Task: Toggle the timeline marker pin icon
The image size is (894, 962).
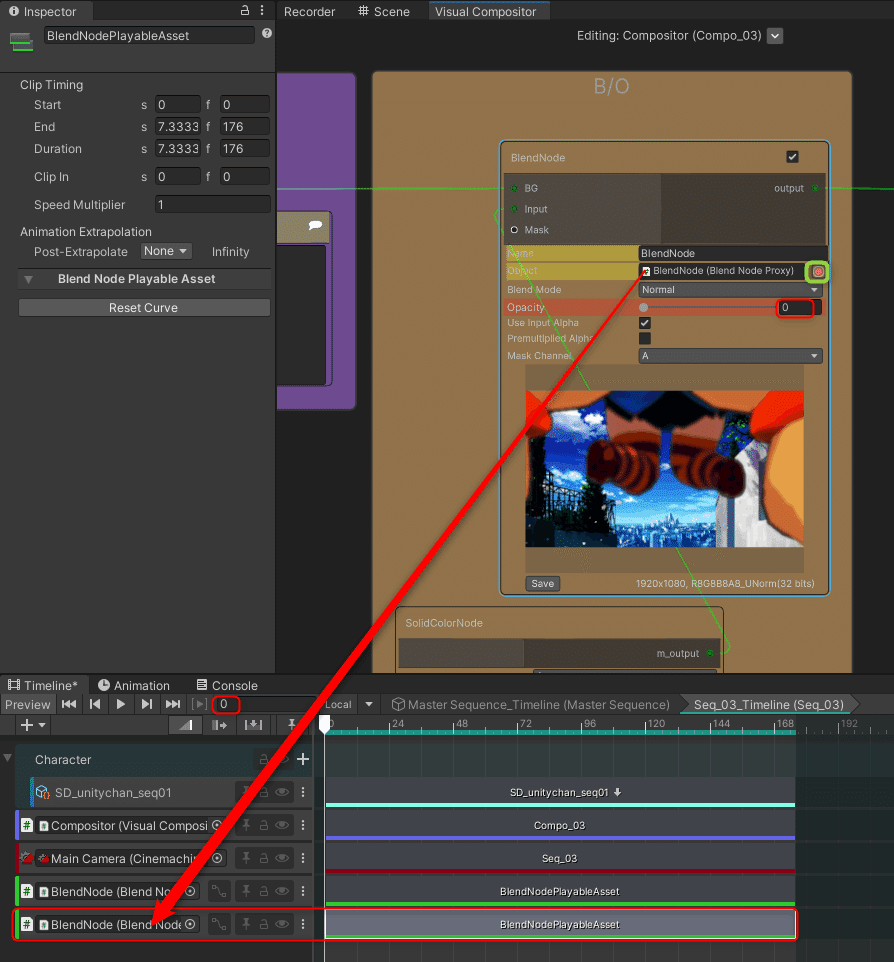Action: point(292,725)
